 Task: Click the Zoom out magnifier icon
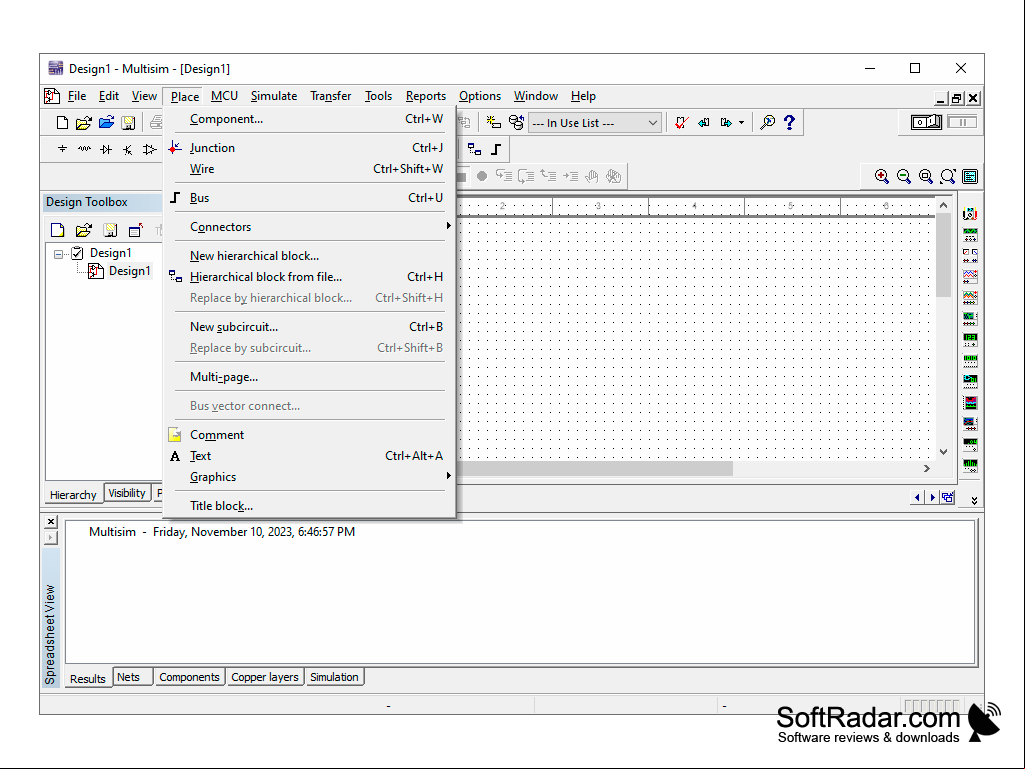click(904, 176)
